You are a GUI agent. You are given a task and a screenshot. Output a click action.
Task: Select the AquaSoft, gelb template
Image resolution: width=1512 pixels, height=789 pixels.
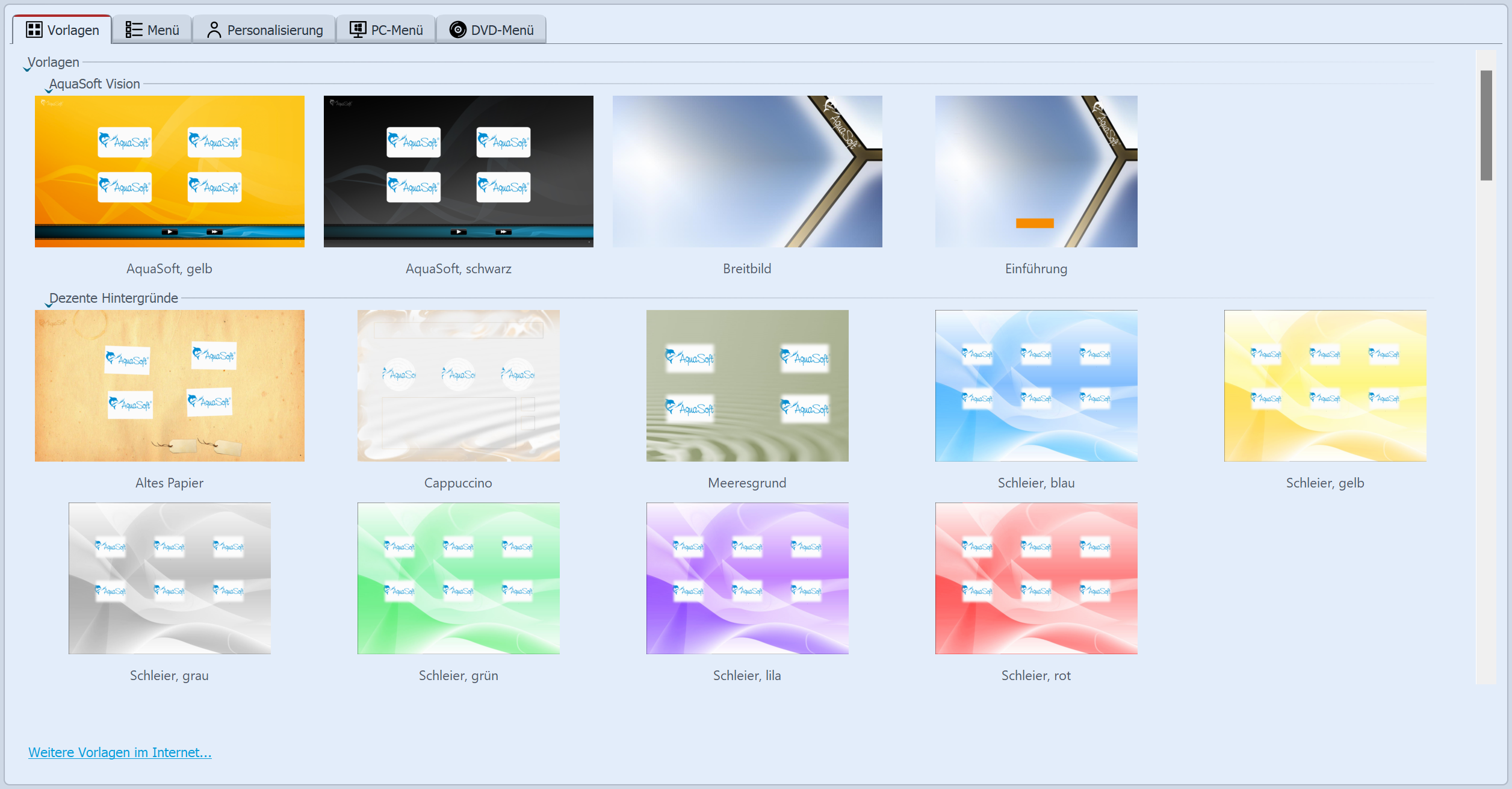click(x=169, y=172)
